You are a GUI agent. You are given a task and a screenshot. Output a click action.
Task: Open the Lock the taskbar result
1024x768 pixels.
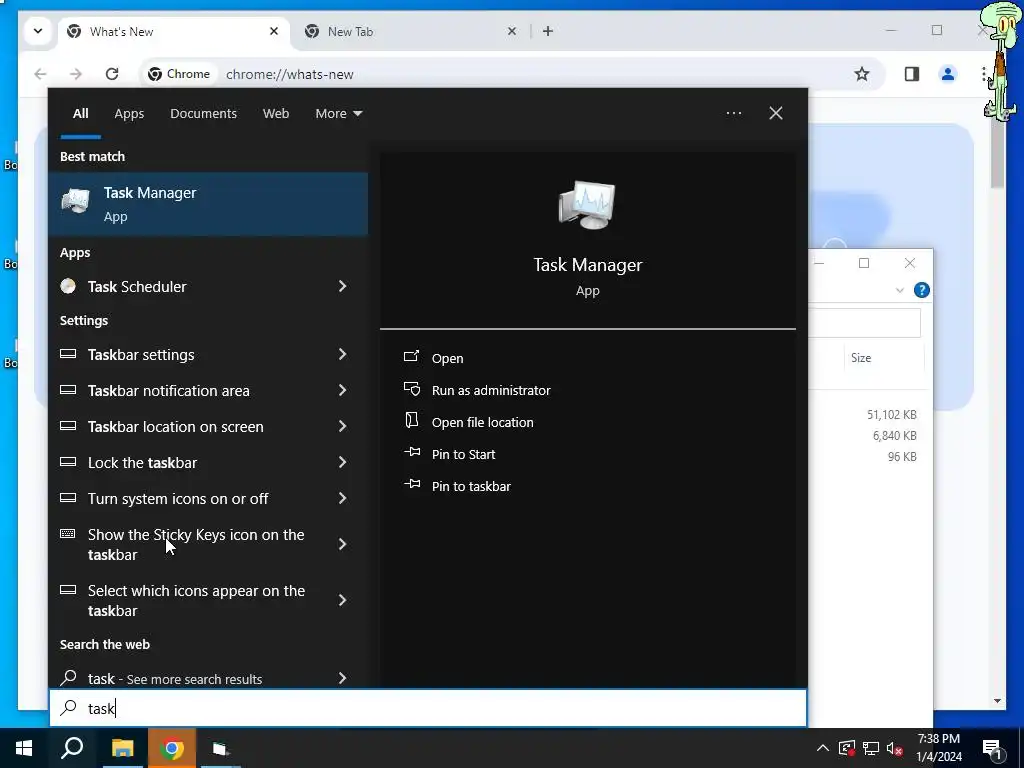[208, 462]
